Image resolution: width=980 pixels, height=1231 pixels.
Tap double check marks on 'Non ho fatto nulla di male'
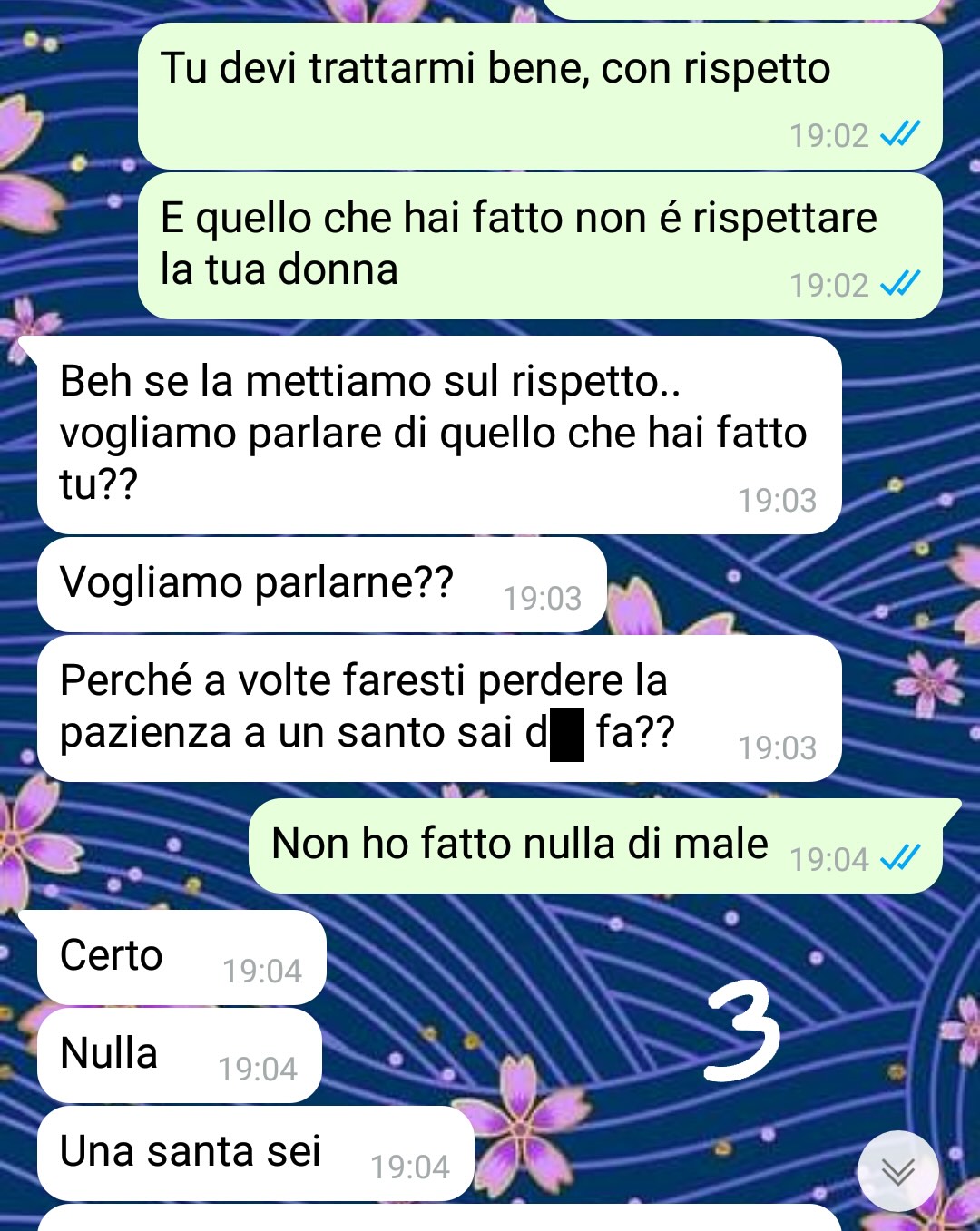pyautogui.click(x=900, y=857)
